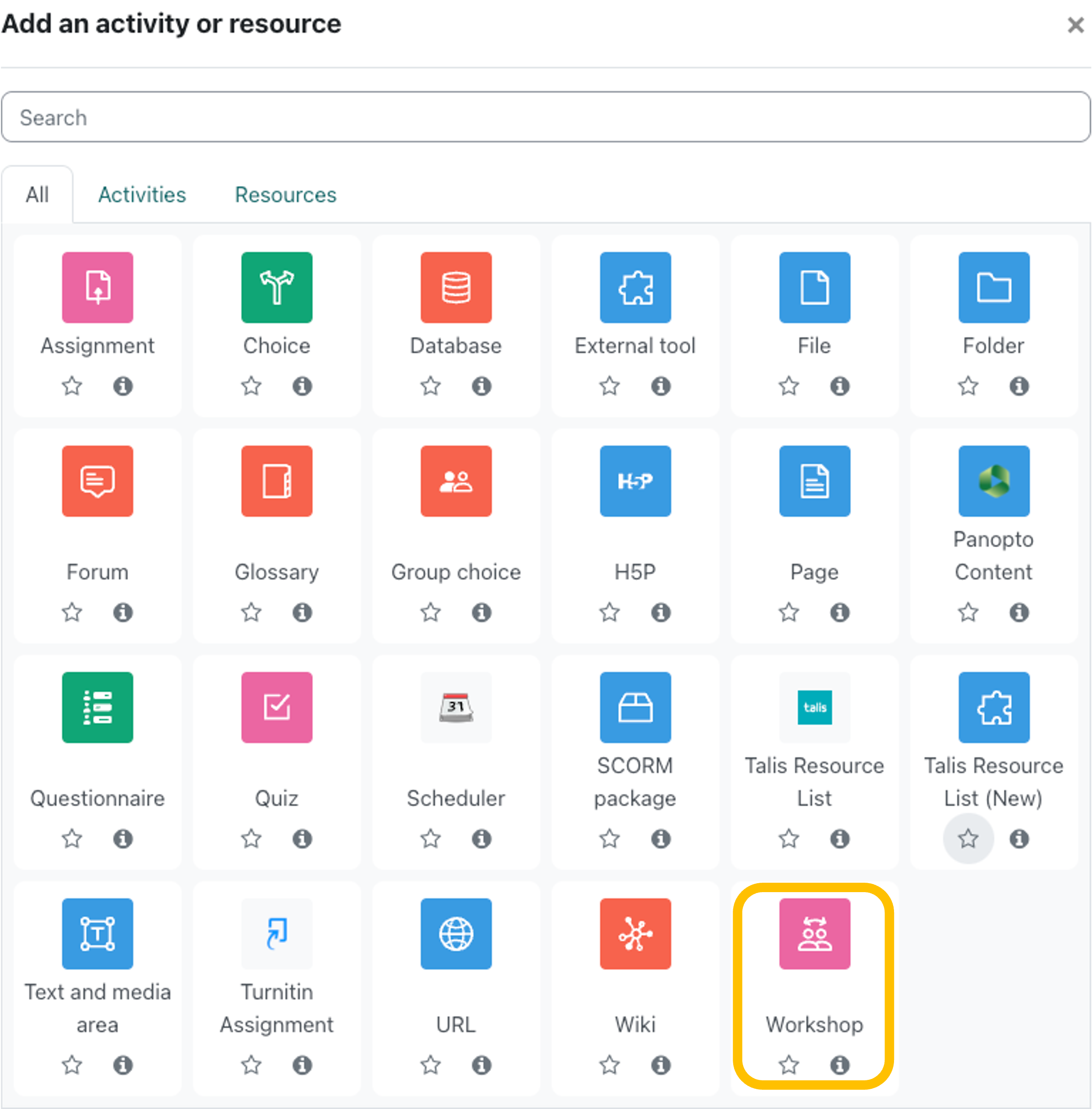
Task: Toggle the star under Glossary
Action: click(251, 612)
